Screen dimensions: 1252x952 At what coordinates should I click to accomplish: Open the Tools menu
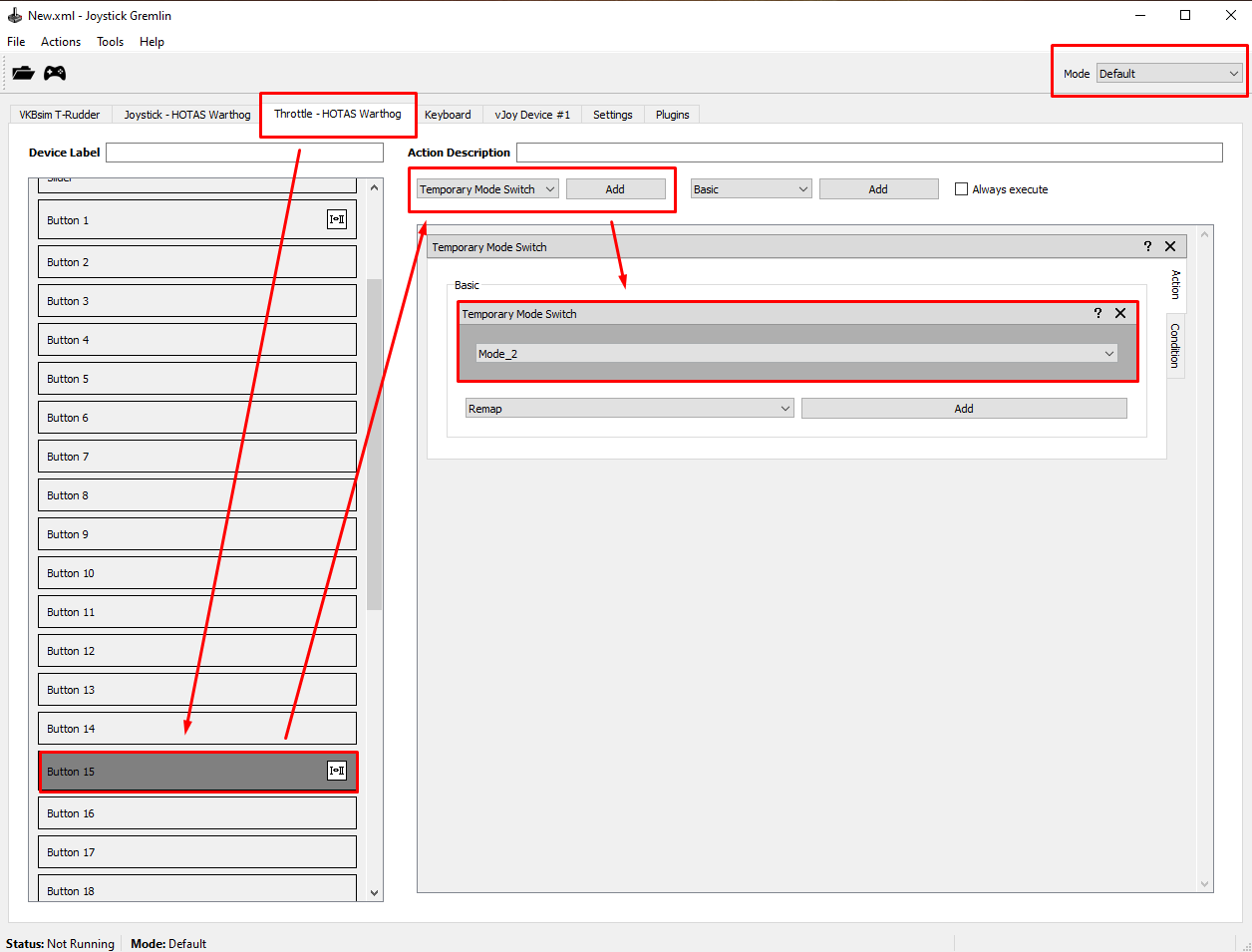(110, 42)
